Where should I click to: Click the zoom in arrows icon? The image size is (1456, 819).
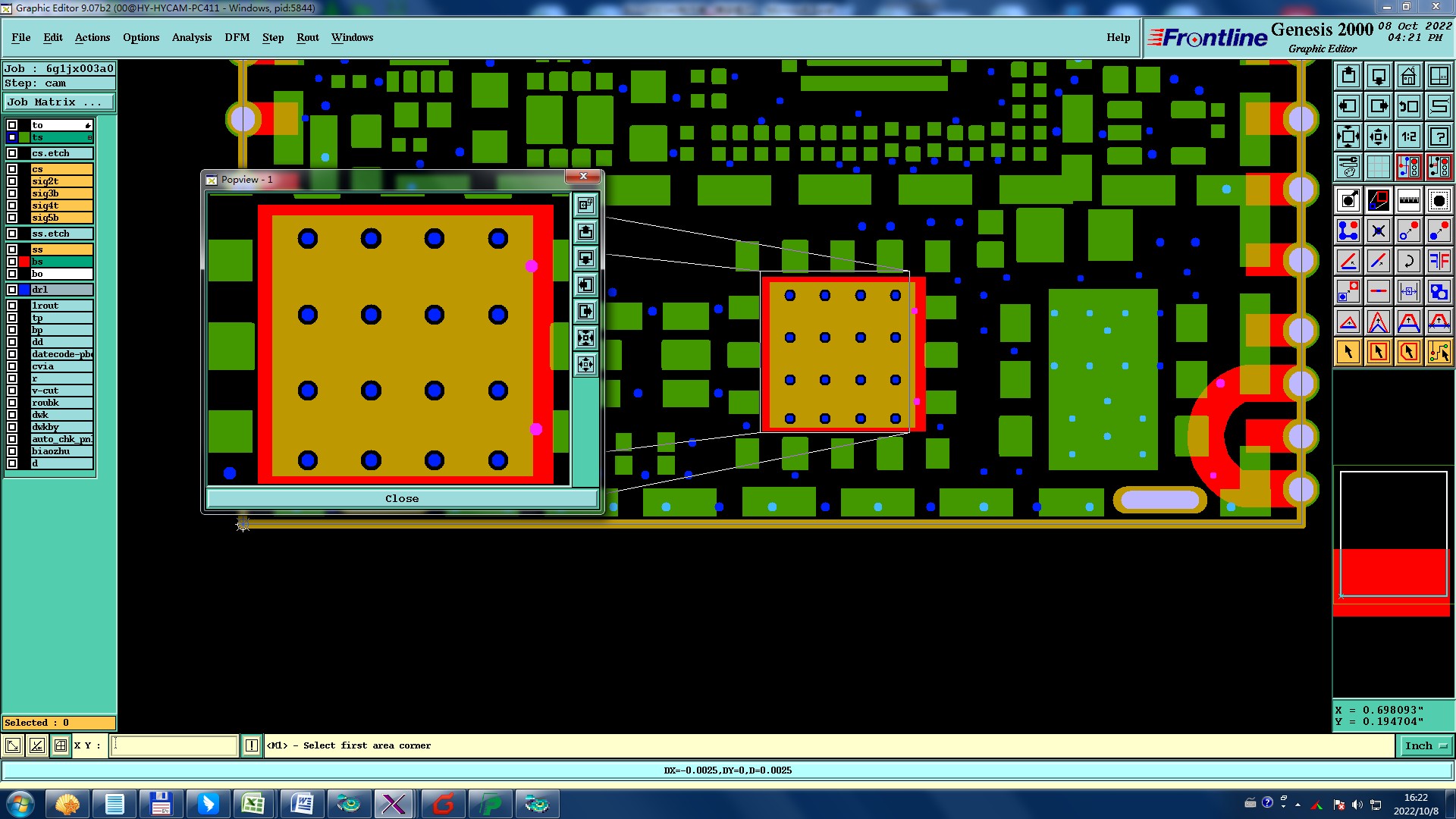point(1348,136)
